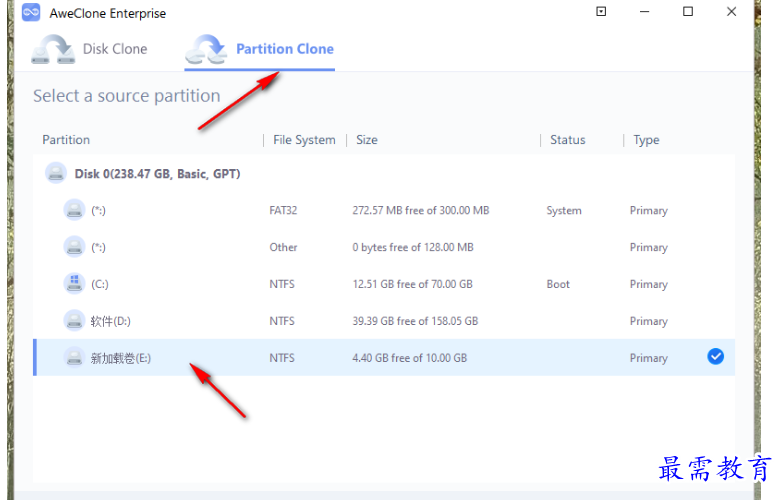
Task: Click the Partition Clone pie icon
Action: pyautogui.click(x=206, y=49)
